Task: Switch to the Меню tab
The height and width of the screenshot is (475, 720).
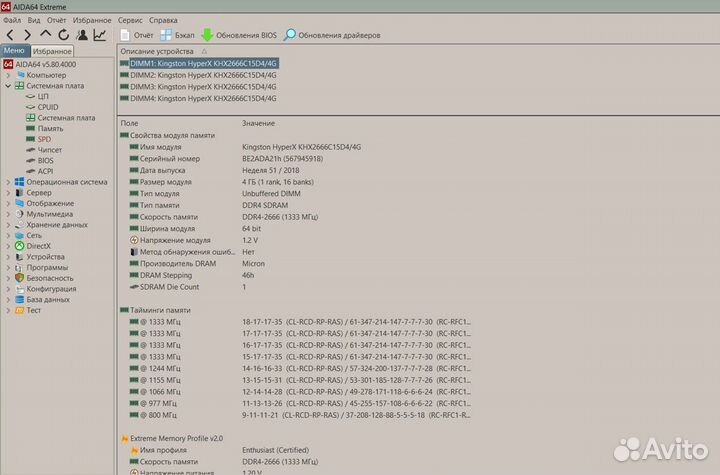Action: (14, 51)
